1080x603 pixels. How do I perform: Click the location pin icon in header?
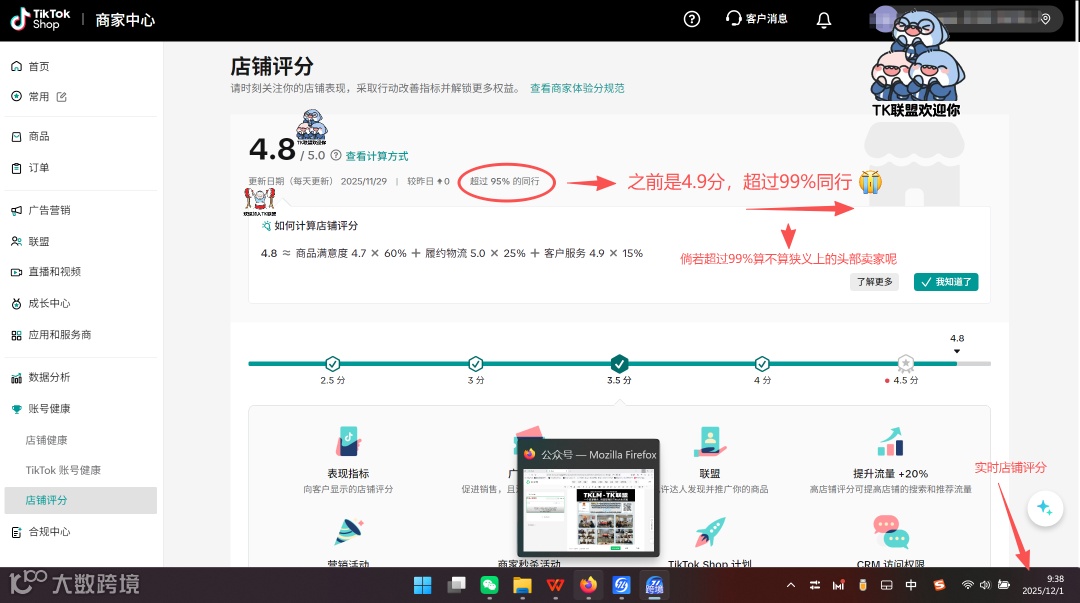tap(1046, 19)
